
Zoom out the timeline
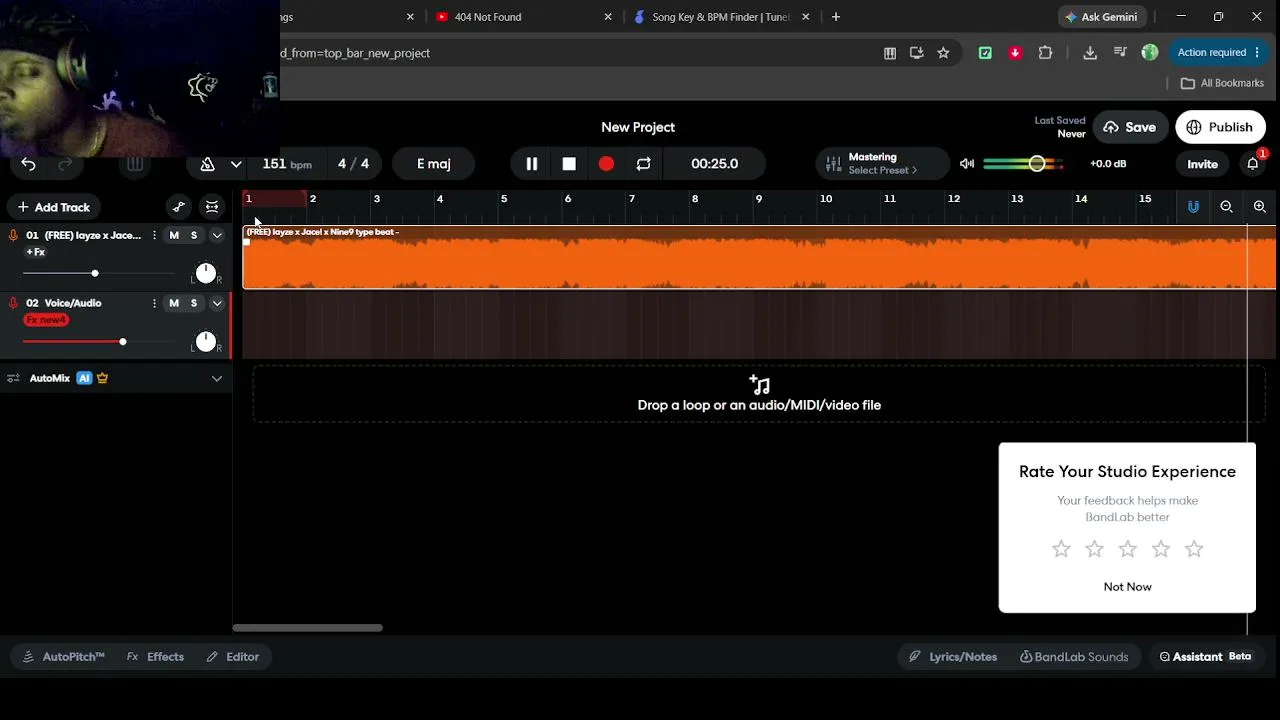coord(1226,207)
